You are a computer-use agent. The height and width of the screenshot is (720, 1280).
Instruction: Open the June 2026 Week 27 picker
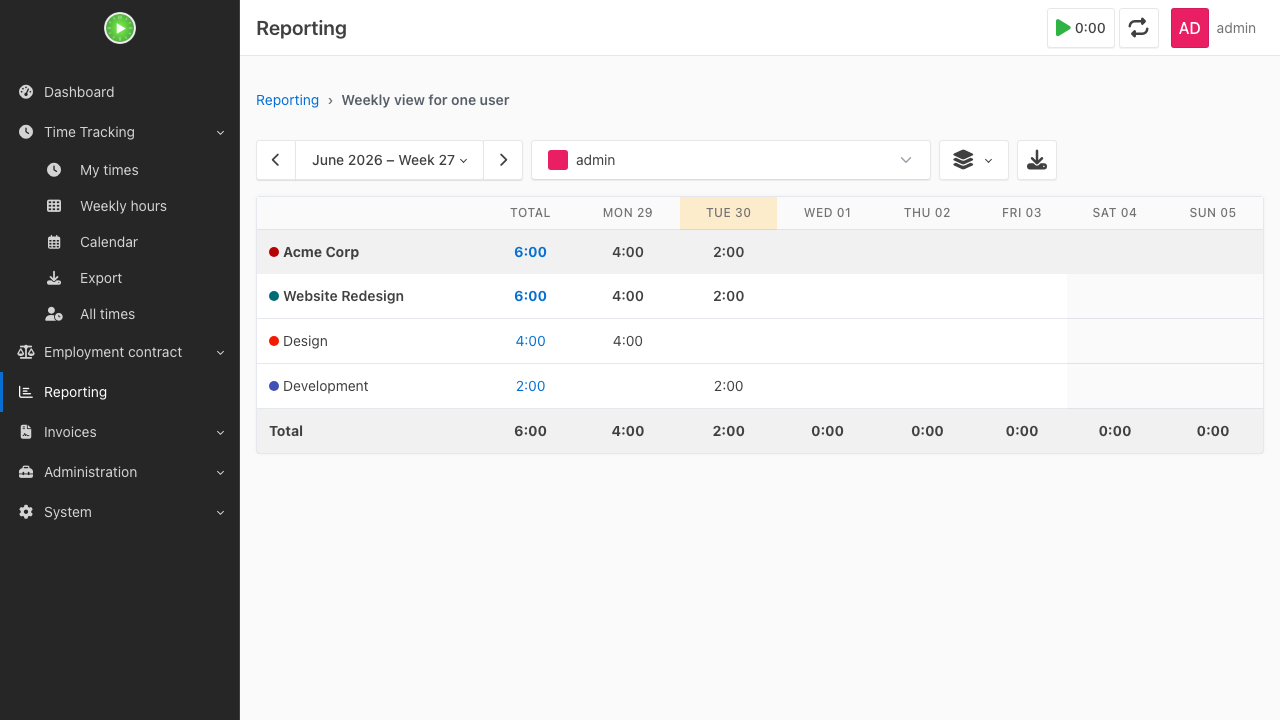390,160
